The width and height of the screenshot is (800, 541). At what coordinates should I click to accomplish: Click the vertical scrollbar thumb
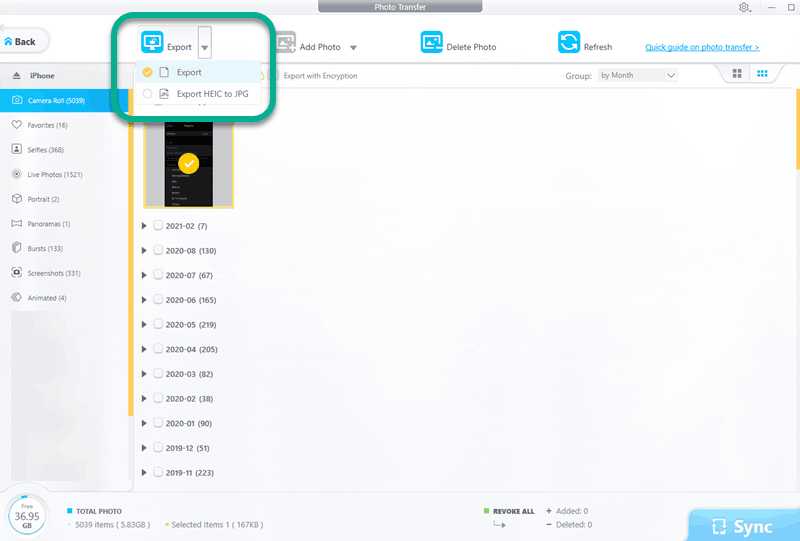click(x=797, y=129)
